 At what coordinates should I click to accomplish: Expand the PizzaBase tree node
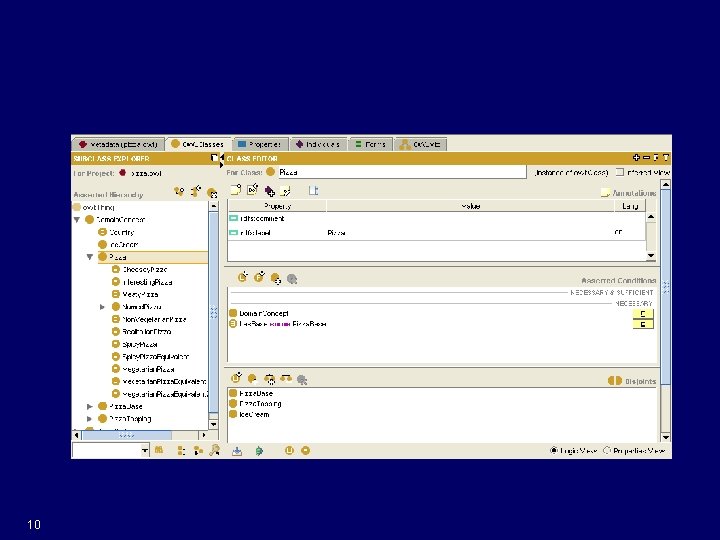point(90,406)
